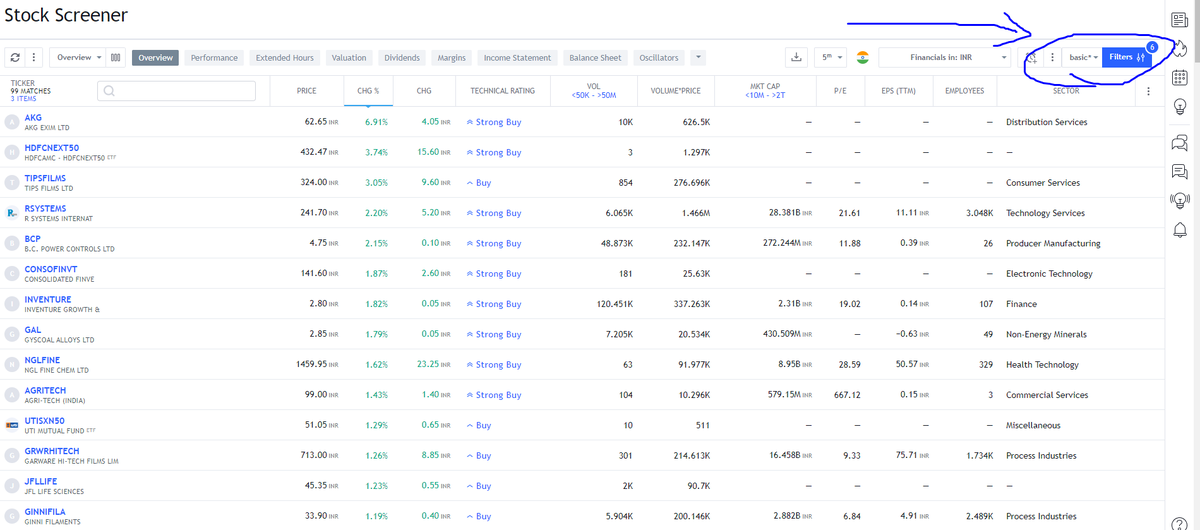1200x530 pixels.
Task: Click NGLFINE price 1459.95
Action: (x=315, y=365)
